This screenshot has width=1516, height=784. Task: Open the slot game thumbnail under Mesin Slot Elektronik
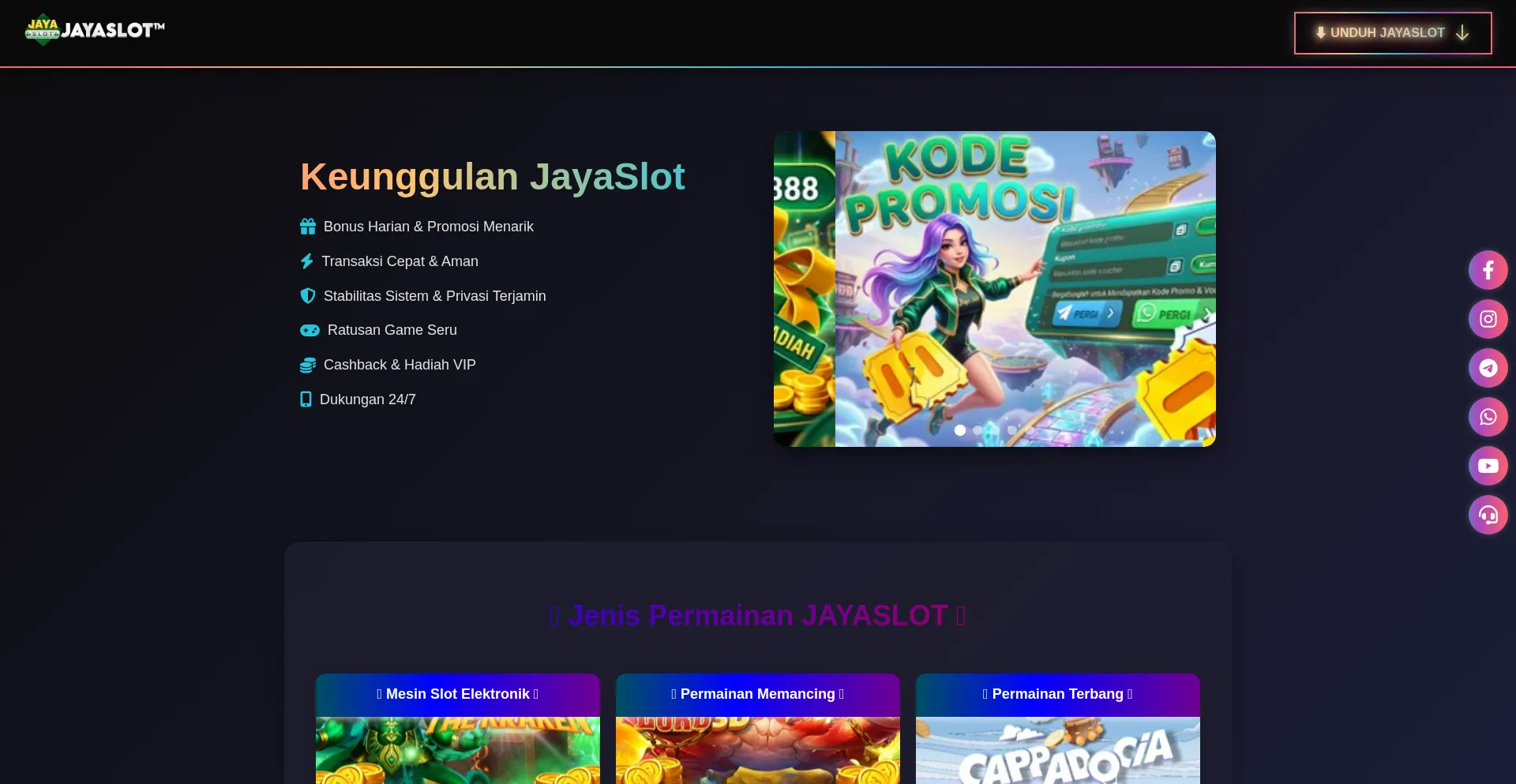pyautogui.click(x=458, y=750)
